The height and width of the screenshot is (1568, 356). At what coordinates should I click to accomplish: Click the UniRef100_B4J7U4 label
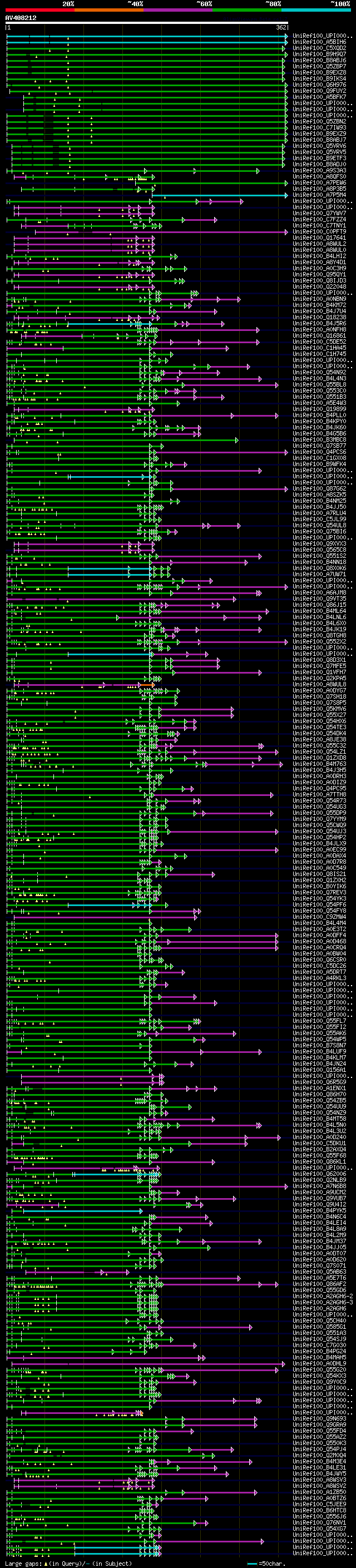point(319,311)
